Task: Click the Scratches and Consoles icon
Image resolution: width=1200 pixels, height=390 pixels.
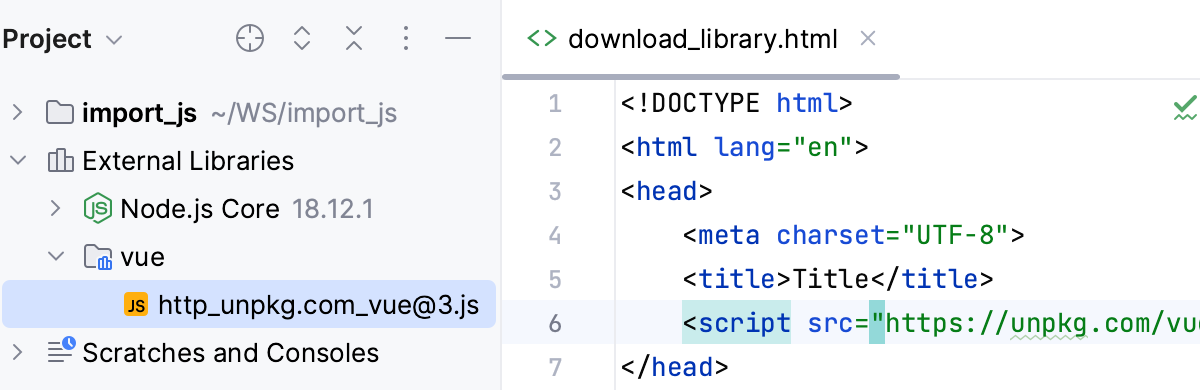Action: 61,351
